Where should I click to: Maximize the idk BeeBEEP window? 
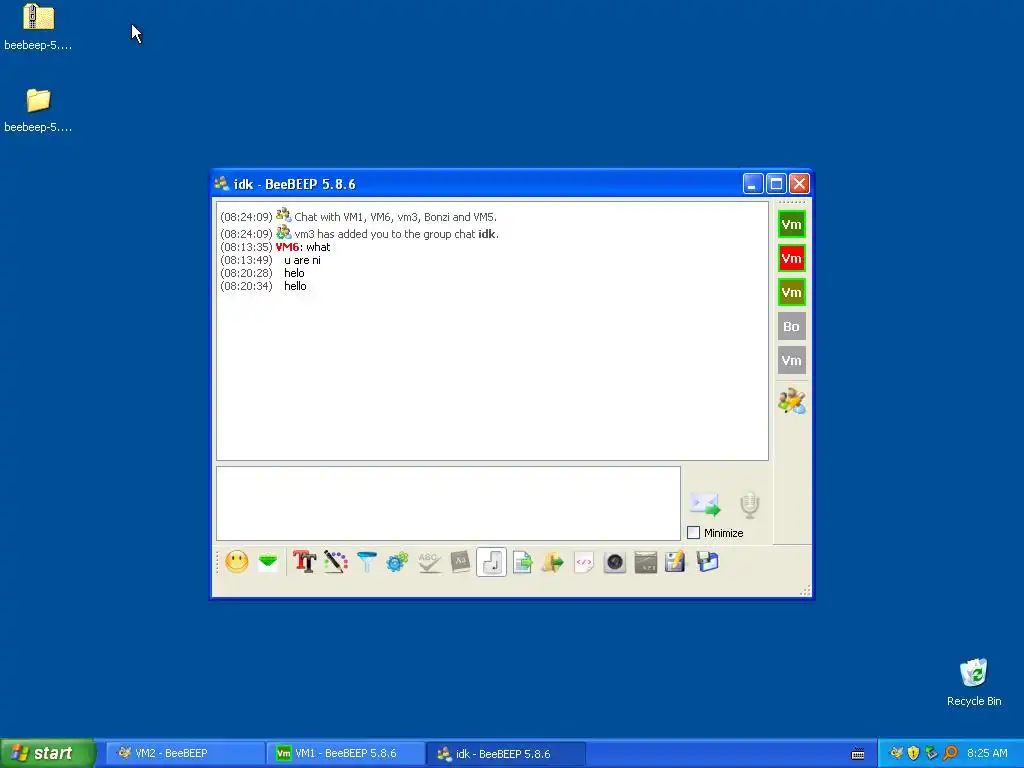click(776, 184)
